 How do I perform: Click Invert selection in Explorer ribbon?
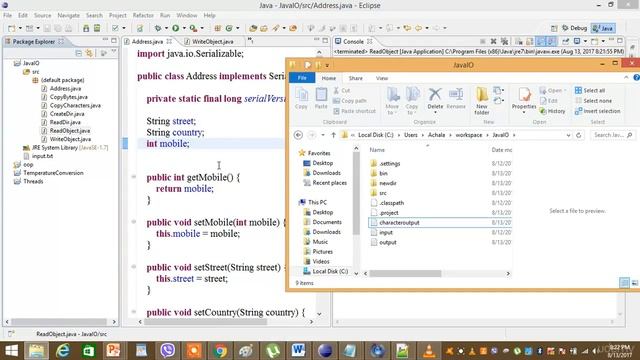click(597, 111)
